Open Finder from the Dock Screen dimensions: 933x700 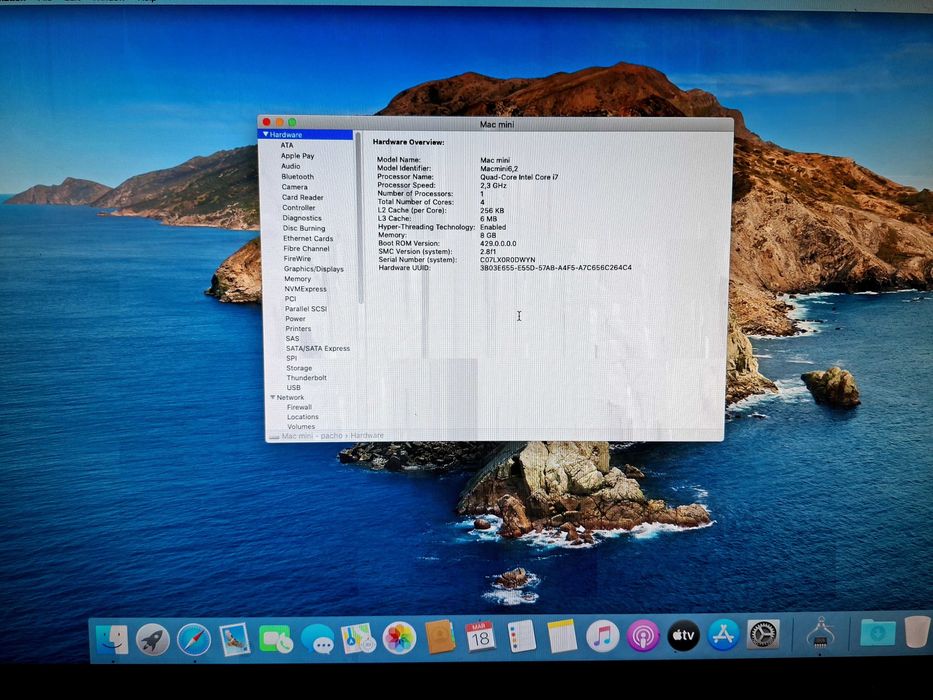tap(112, 640)
